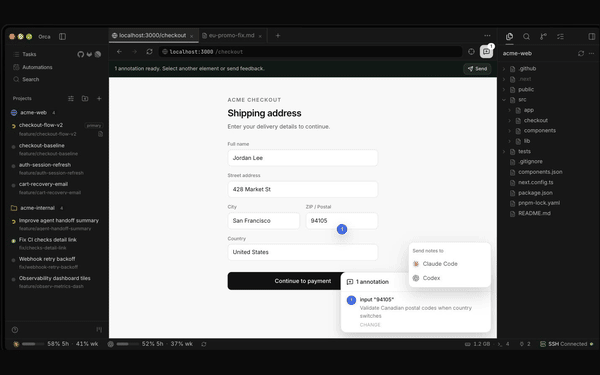The width and height of the screenshot is (600, 375).
Task: Open the annotations button with badge
Action: 486,52
